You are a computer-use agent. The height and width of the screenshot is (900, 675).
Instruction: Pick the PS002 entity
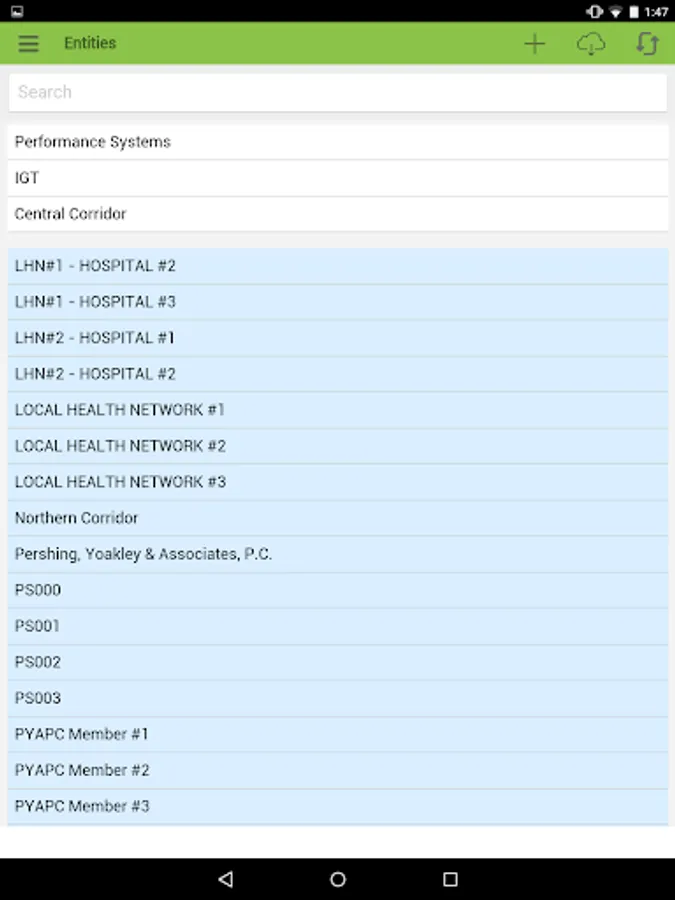tap(338, 662)
